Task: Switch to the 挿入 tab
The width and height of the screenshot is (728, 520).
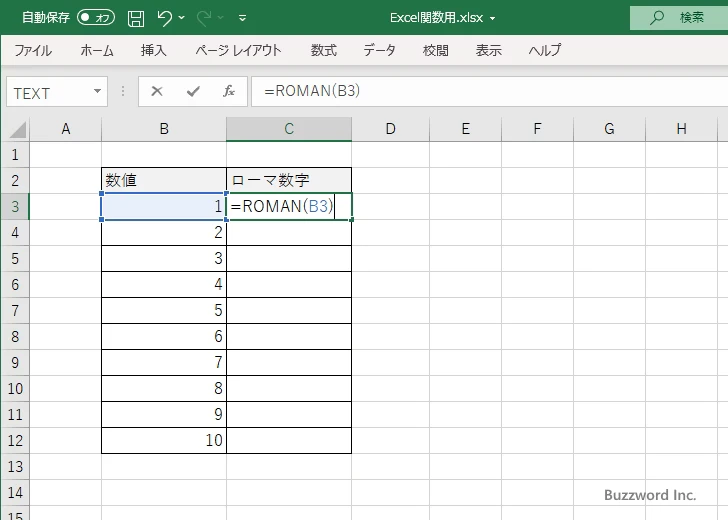Action: (154, 50)
